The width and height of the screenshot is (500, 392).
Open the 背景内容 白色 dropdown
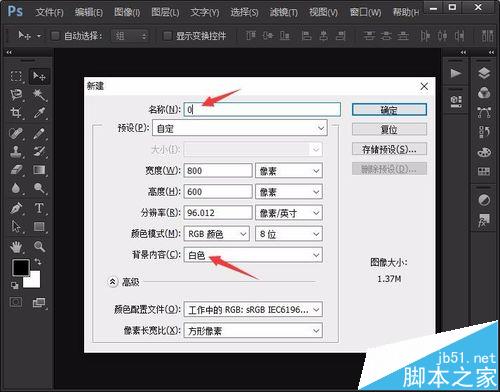point(253,255)
